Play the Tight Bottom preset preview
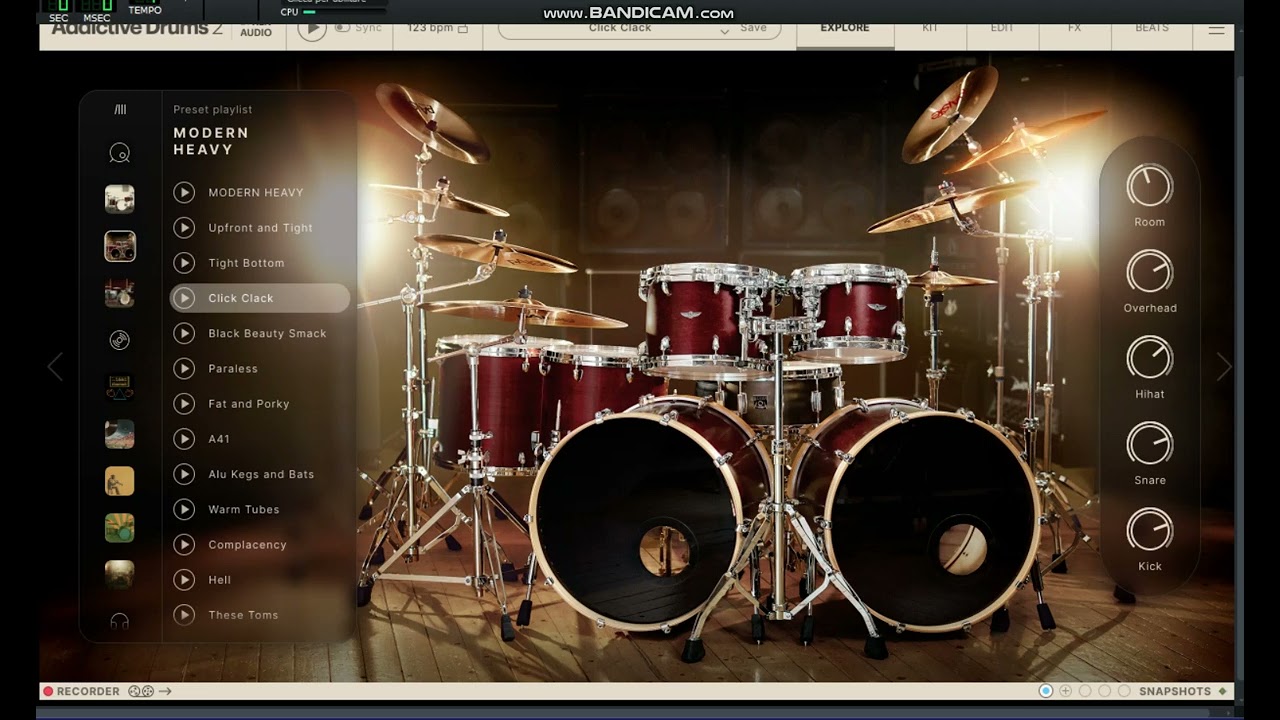 (x=184, y=262)
